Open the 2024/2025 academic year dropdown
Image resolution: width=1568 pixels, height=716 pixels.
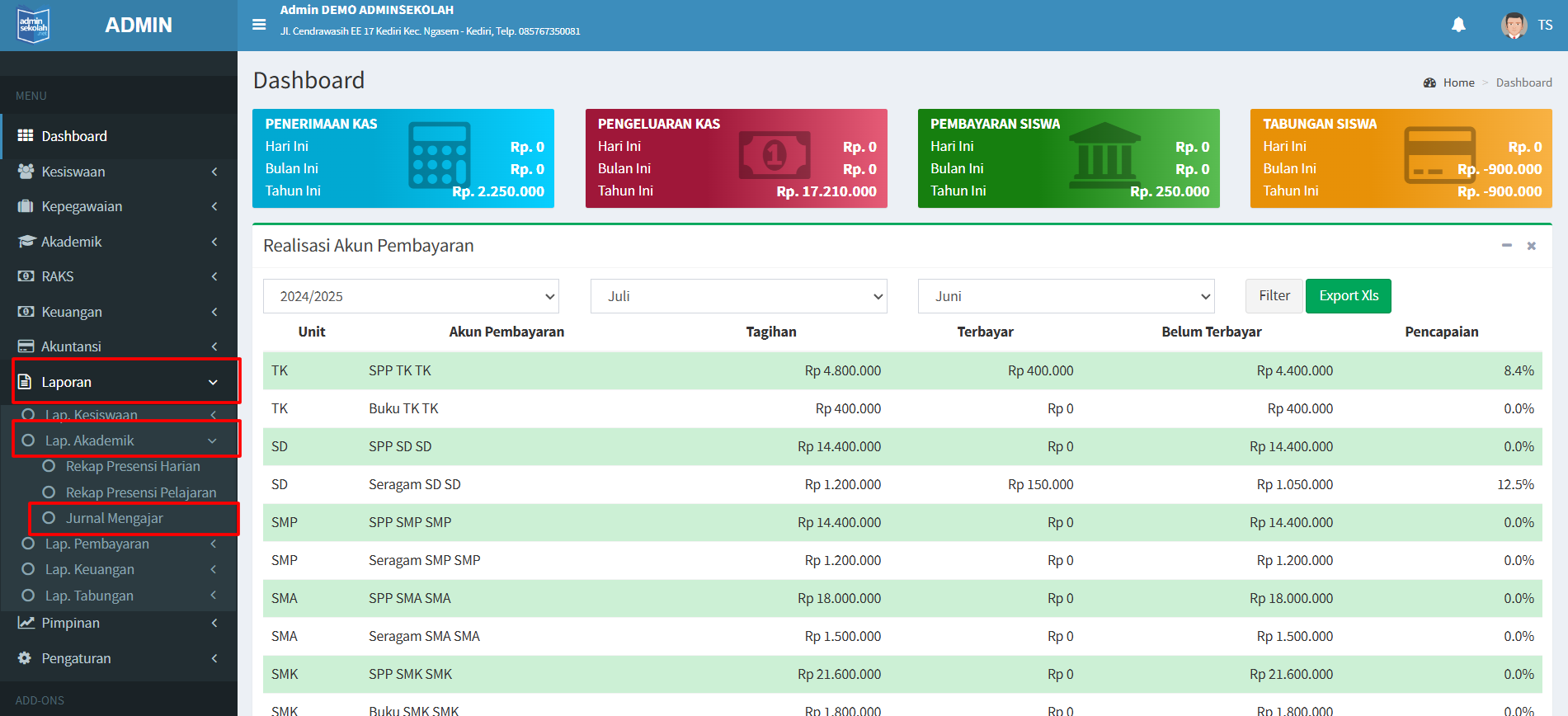[x=411, y=296]
